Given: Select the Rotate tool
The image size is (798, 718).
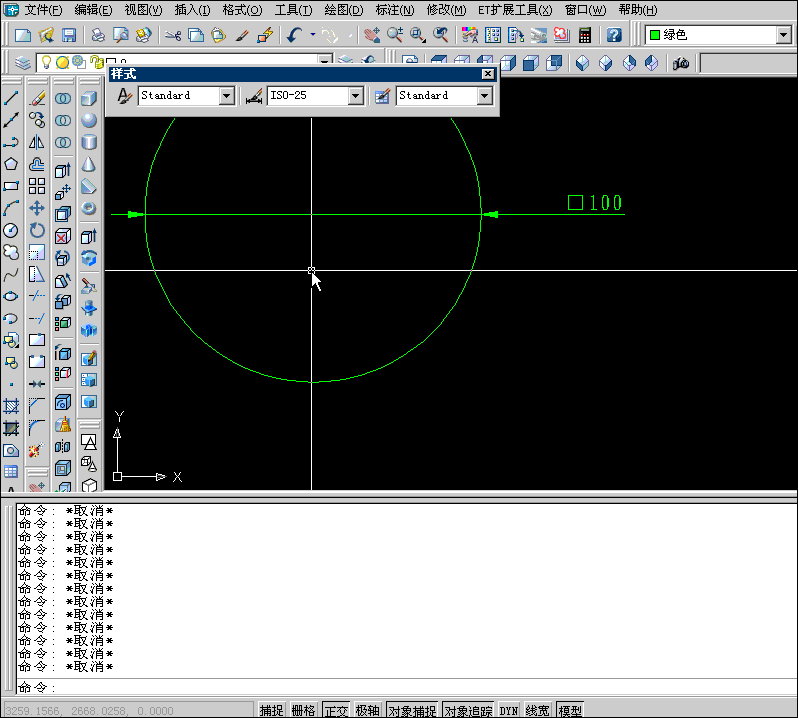Looking at the screenshot, I should 37,231.
